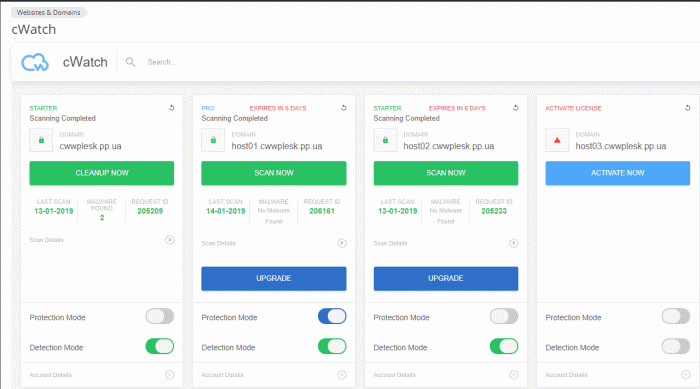Expand Account Details arrow for cwwplesk.pp.ua

(x=170, y=375)
